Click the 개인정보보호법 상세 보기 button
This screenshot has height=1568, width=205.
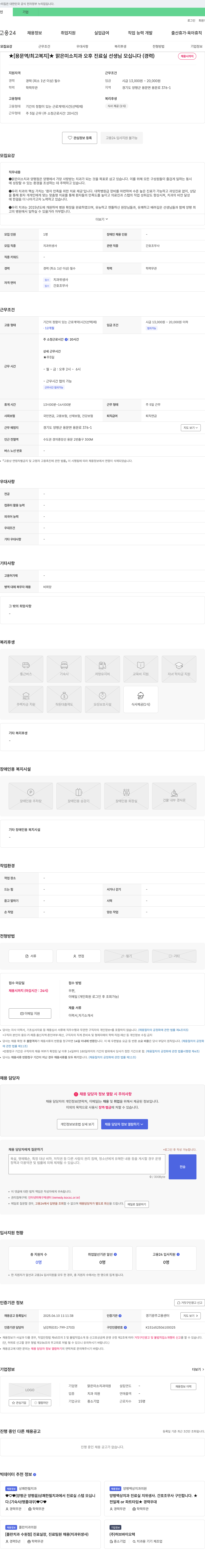point(77,1124)
